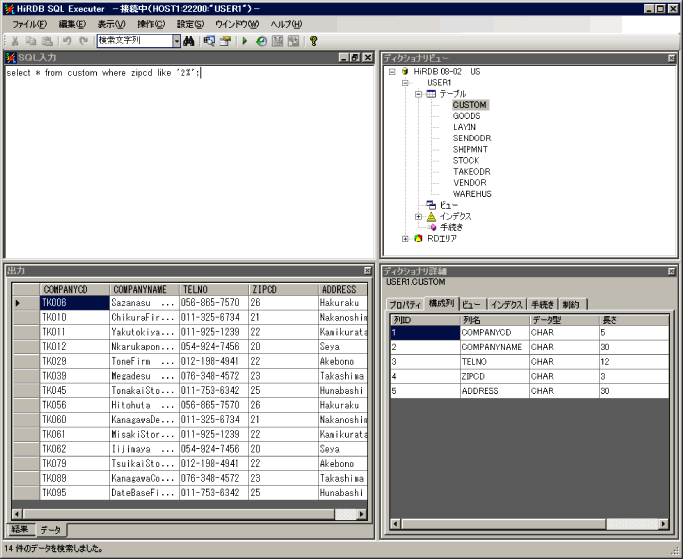This screenshot has width=683, height=559.
Task: Click the binoculars search icon in toolbar
Action: pos(188,41)
